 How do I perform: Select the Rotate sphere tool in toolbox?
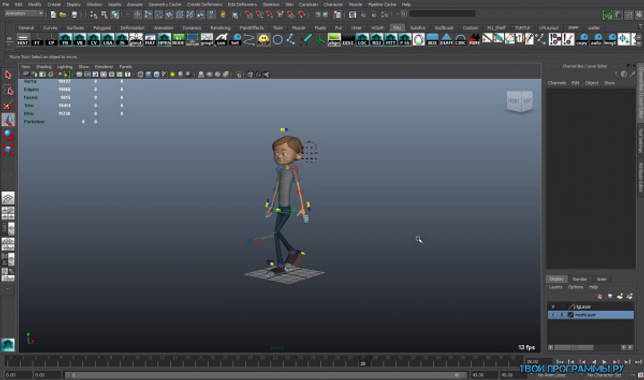[x=8, y=135]
